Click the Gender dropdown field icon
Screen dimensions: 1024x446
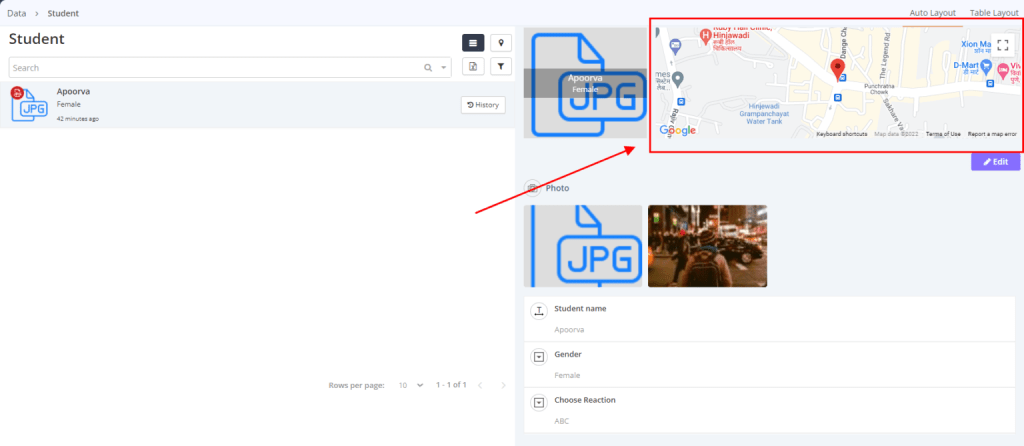click(539, 356)
